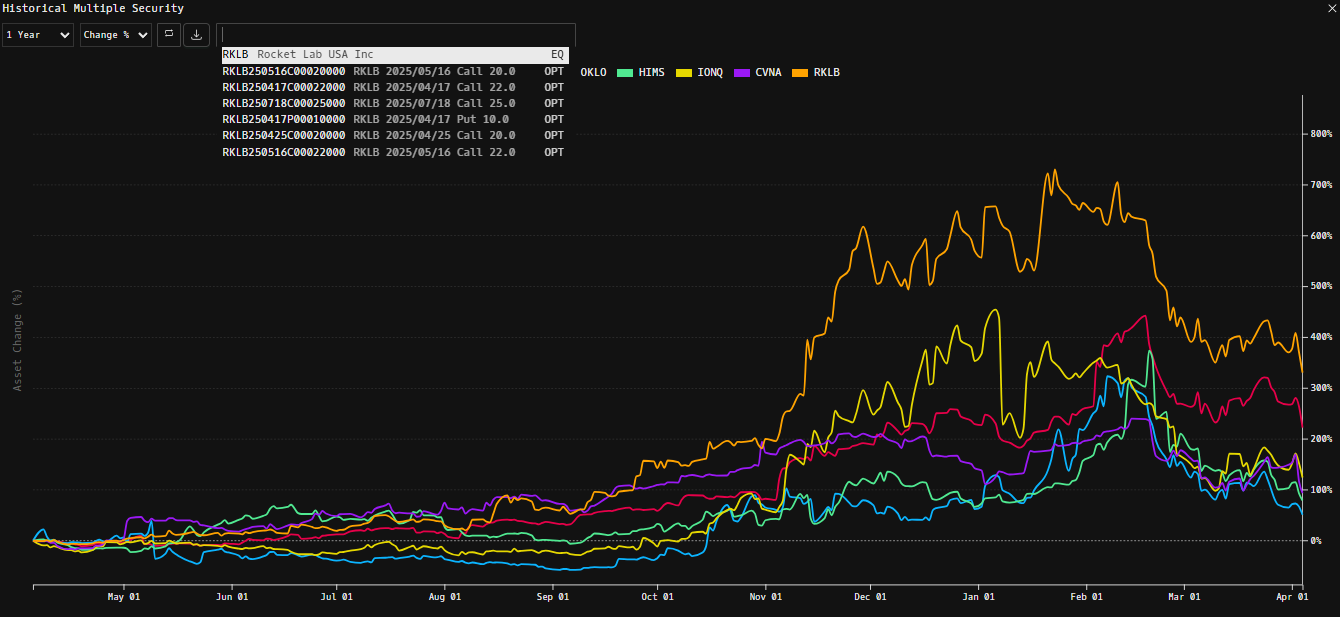Click the 300% y-axis label
Image resolution: width=1340 pixels, height=617 pixels.
pyautogui.click(x=1320, y=388)
